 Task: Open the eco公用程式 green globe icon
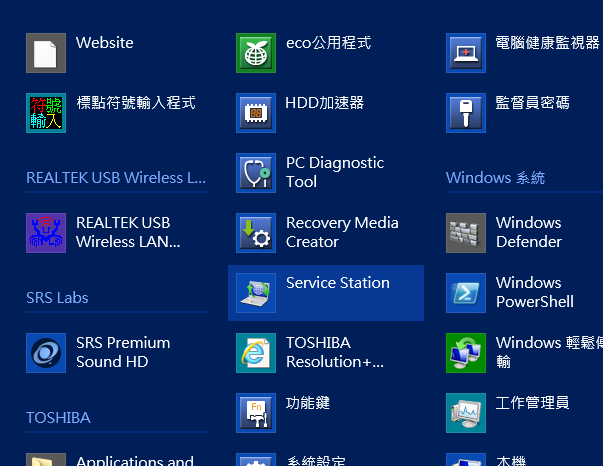tap(256, 53)
